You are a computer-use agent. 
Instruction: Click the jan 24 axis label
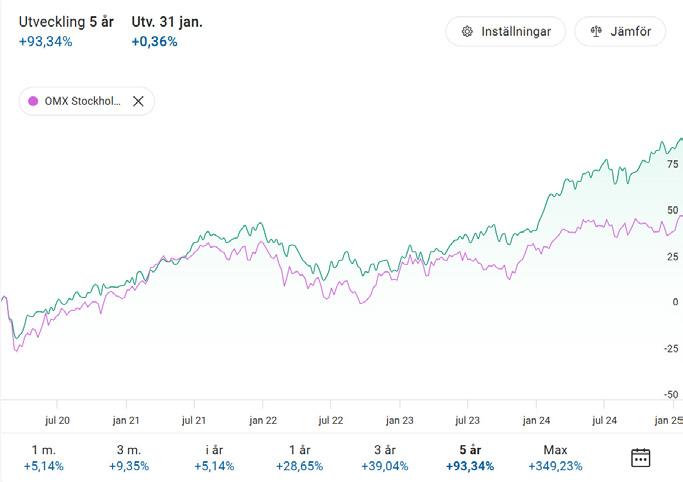click(x=536, y=421)
